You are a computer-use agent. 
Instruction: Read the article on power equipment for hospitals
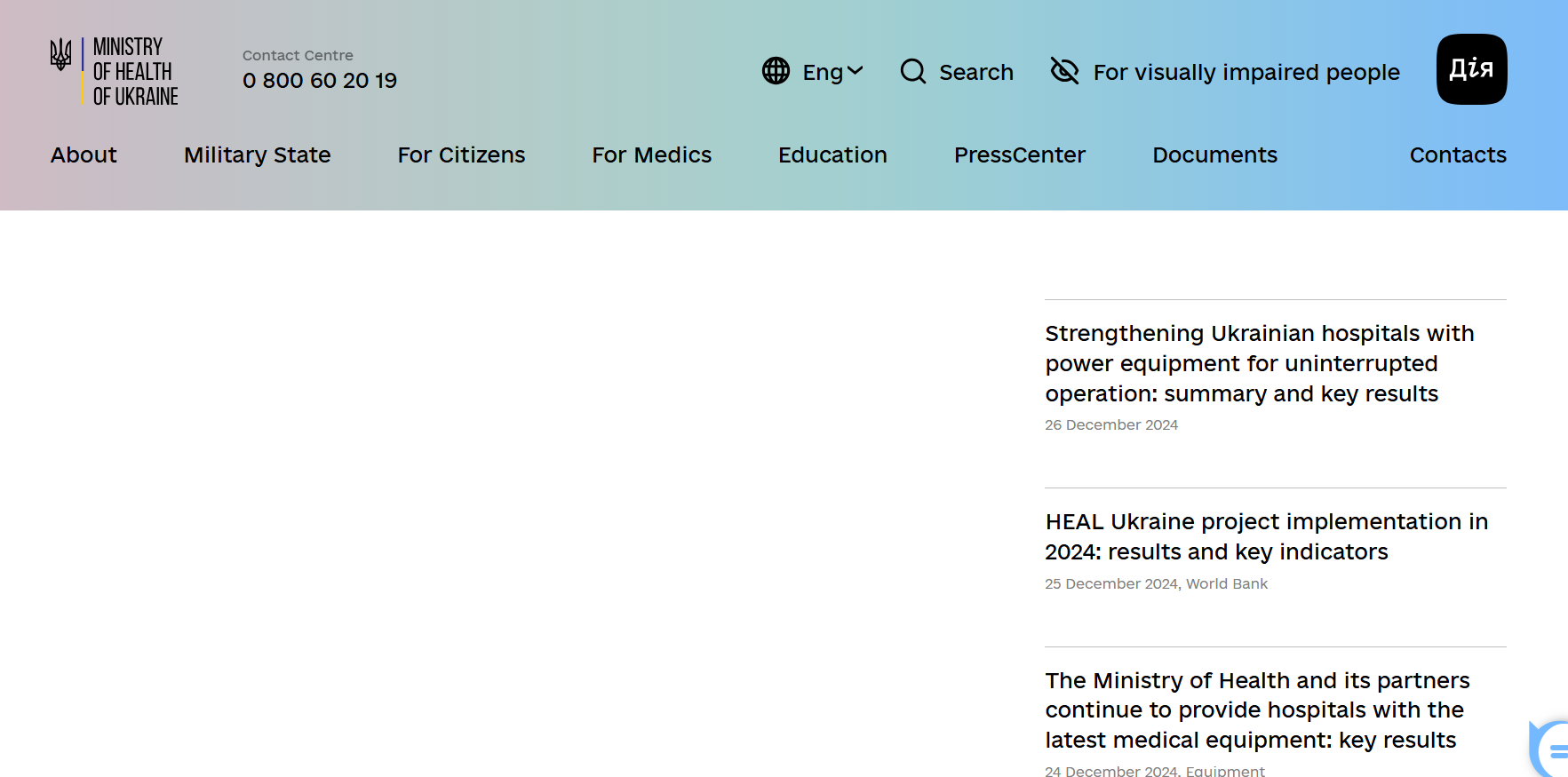click(1259, 364)
